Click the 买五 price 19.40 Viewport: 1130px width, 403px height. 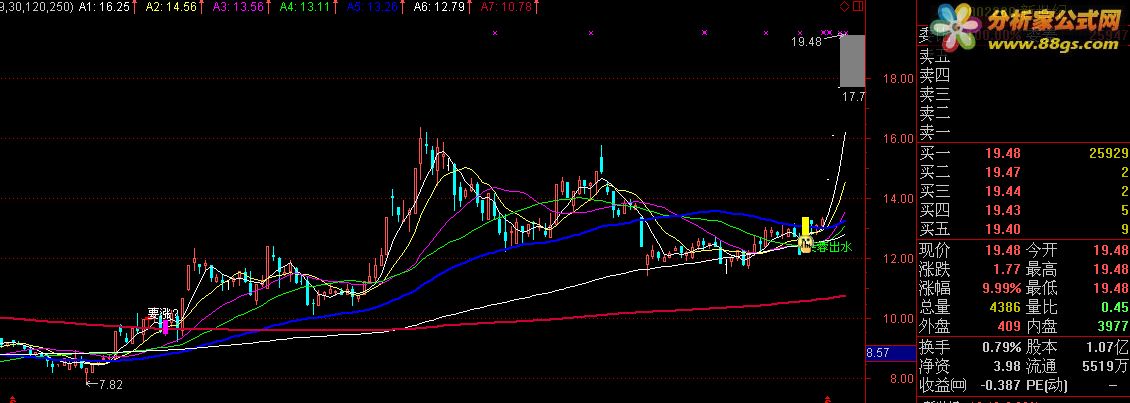[1003, 230]
